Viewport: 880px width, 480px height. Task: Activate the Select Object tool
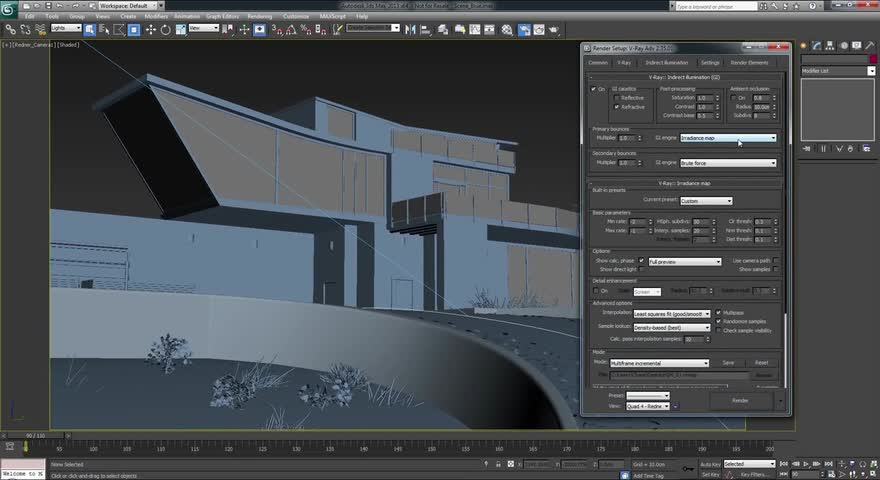pos(90,29)
